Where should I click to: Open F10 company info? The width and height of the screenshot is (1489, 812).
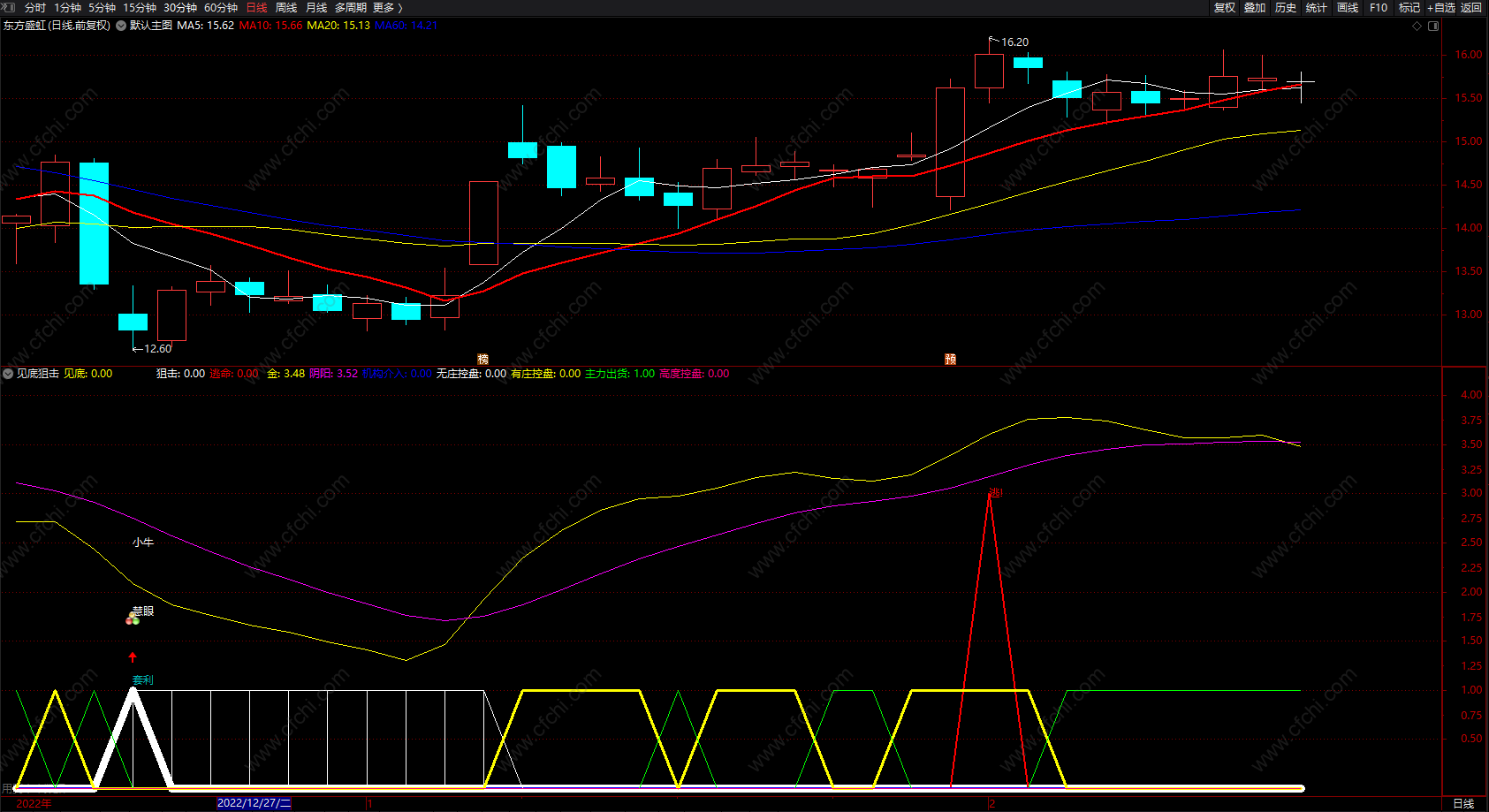(x=1379, y=7)
